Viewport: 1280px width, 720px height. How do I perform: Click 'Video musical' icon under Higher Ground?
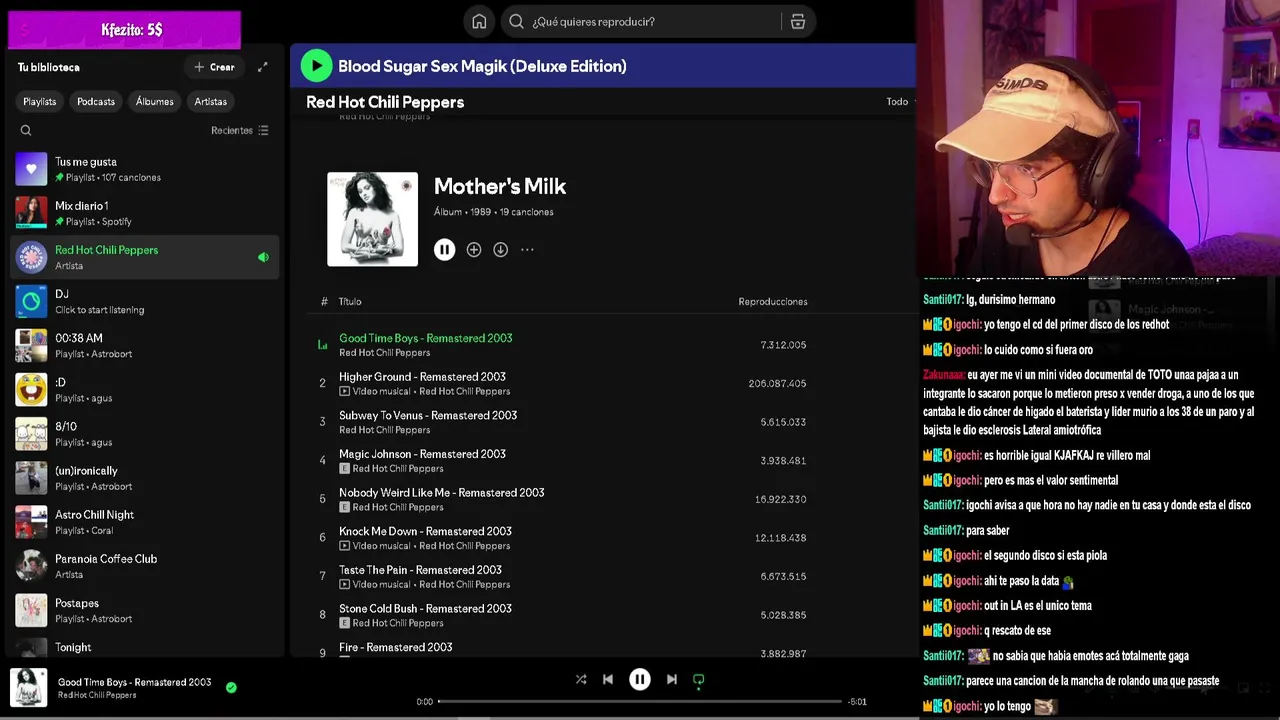coord(344,391)
